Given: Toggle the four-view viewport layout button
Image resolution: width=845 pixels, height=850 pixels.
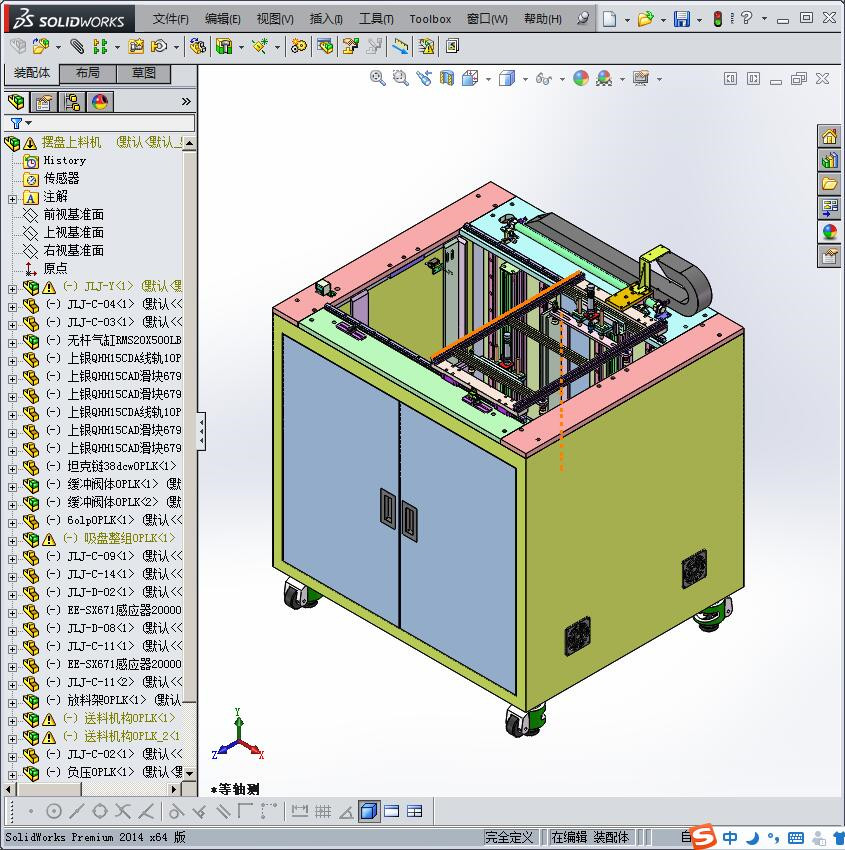Looking at the screenshot, I should pyautogui.click(x=415, y=812).
